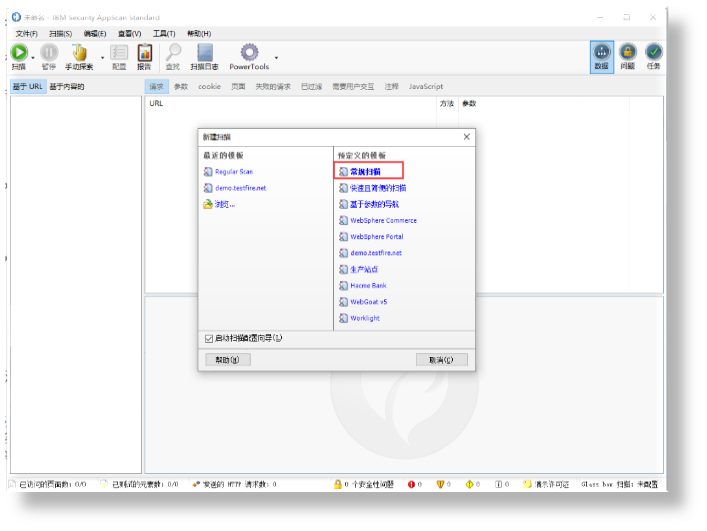The image size is (707, 531).
Task: Open the 工具(T) menu
Action: click(x=164, y=33)
